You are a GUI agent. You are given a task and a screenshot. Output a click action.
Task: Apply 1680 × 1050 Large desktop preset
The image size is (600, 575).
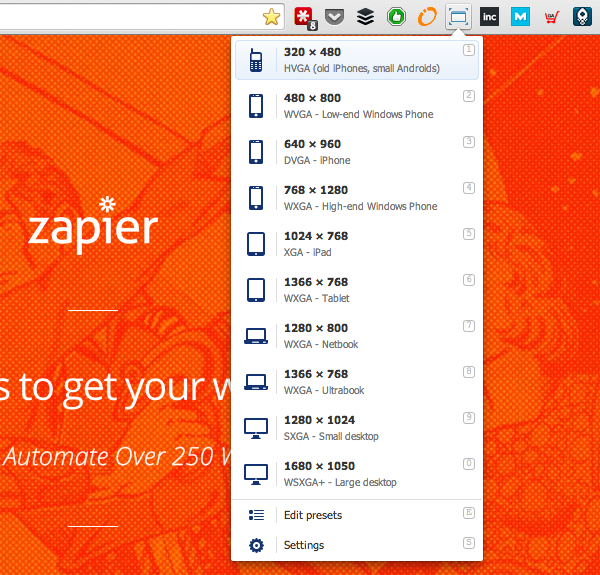pos(357,474)
